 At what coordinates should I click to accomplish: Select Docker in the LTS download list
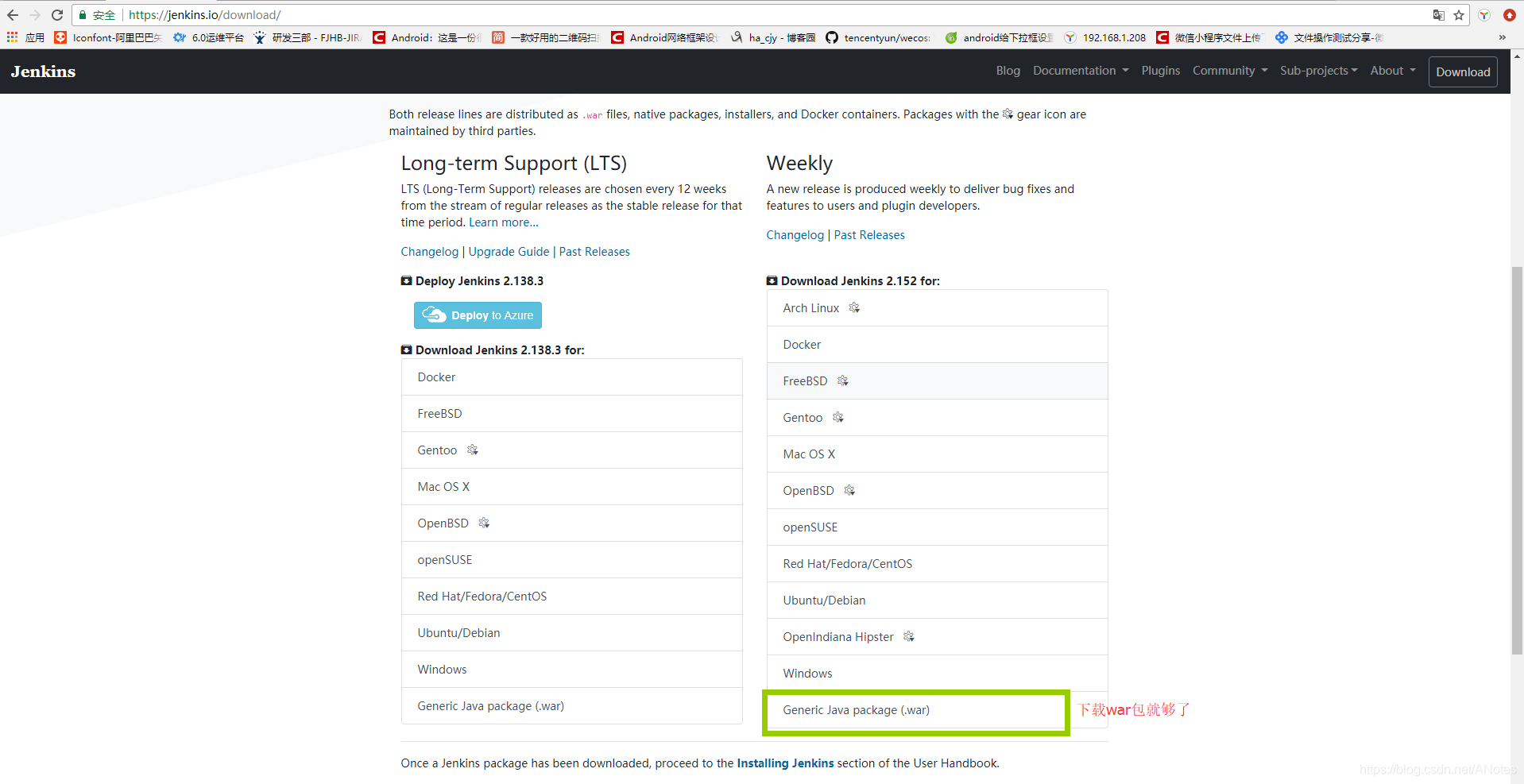pyautogui.click(x=572, y=377)
